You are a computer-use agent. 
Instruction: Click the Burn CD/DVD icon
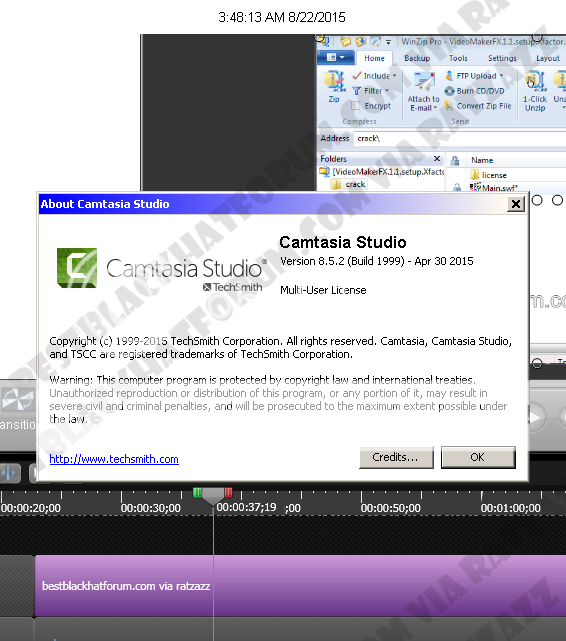[450, 91]
